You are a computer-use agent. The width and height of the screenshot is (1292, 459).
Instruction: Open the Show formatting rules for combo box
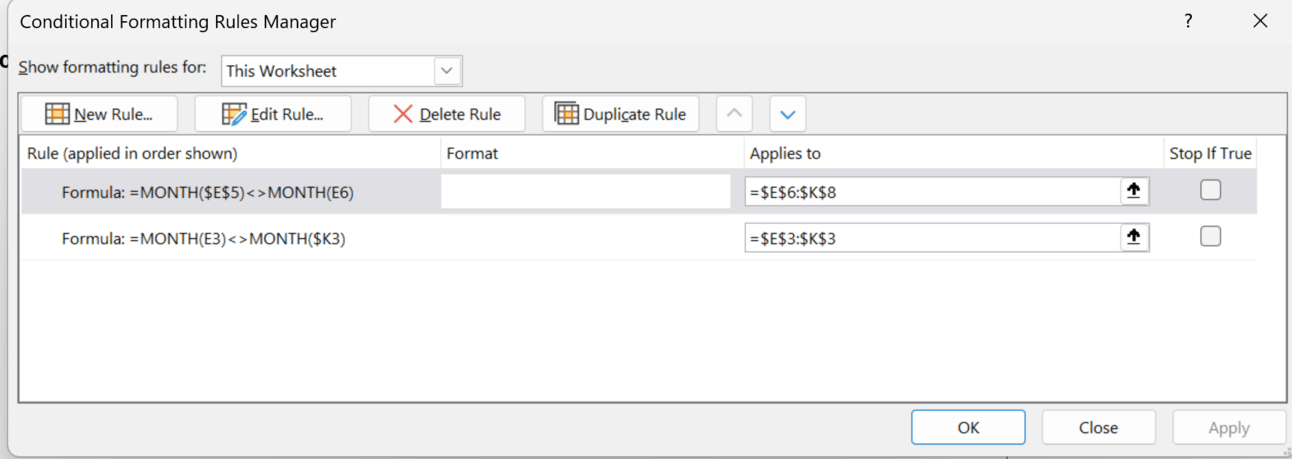point(342,71)
